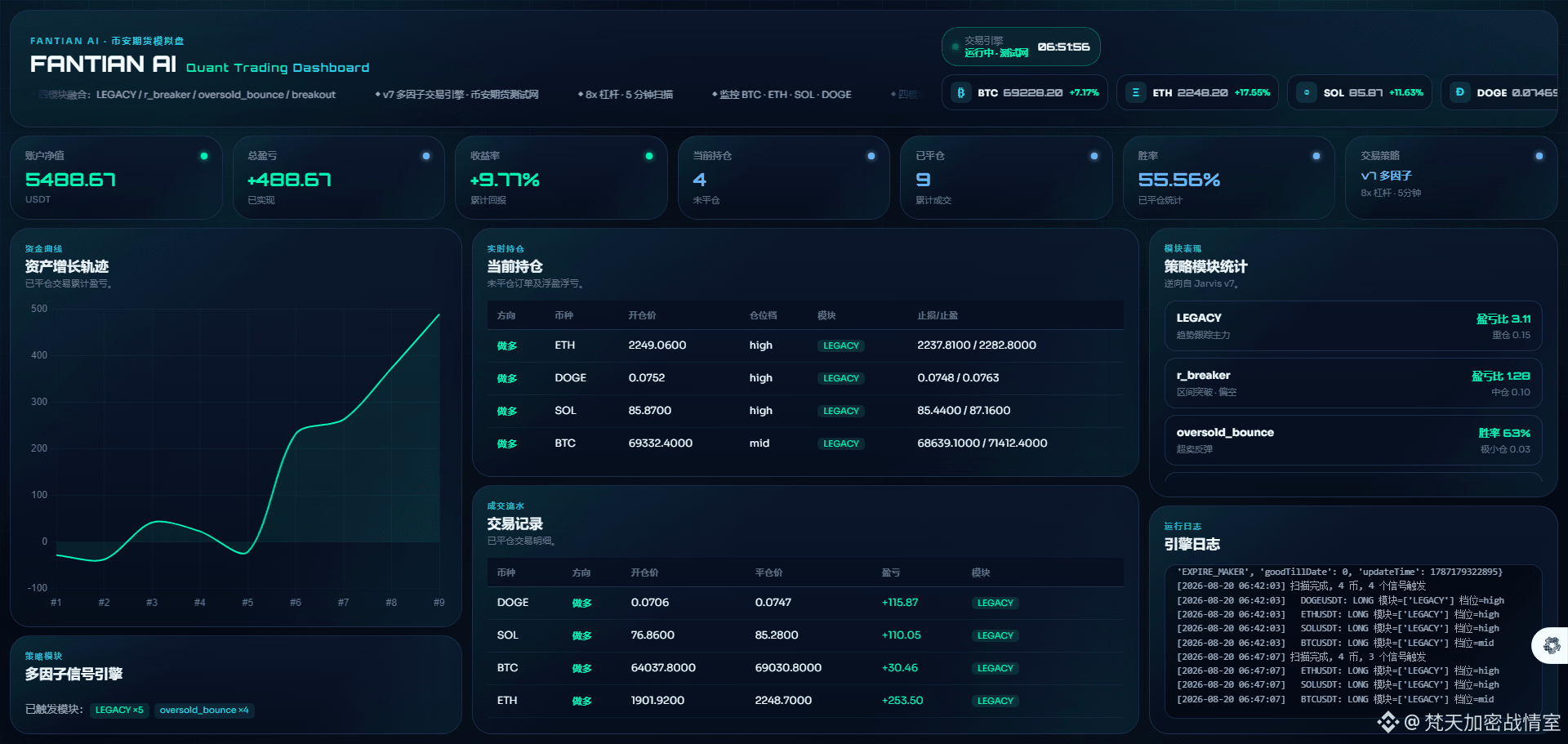Click the green running-status dot in 交易引擎 pill
1568x744 pixels.
(x=955, y=47)
